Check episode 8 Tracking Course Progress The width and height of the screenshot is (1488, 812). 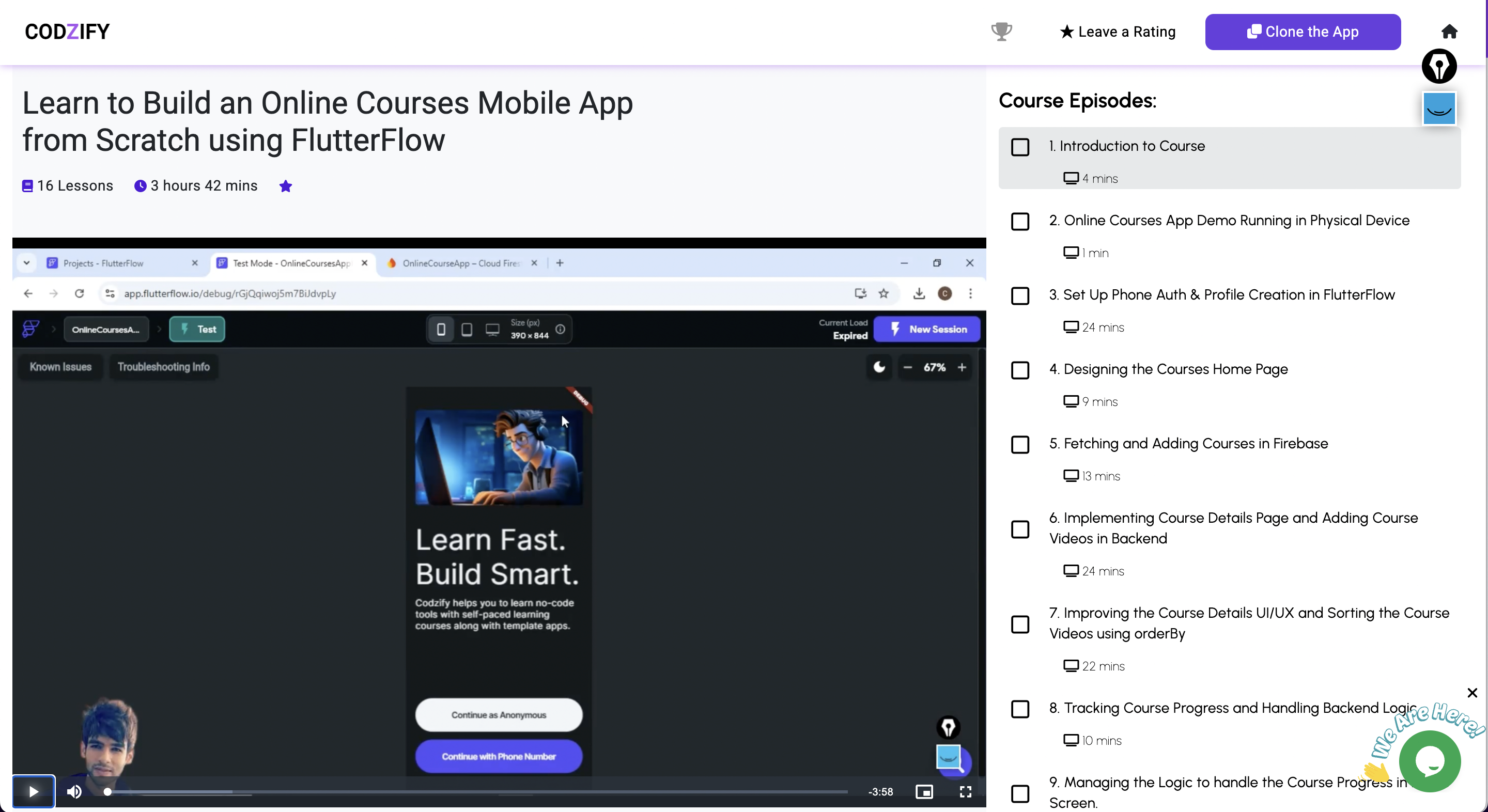click(1019, 709)
